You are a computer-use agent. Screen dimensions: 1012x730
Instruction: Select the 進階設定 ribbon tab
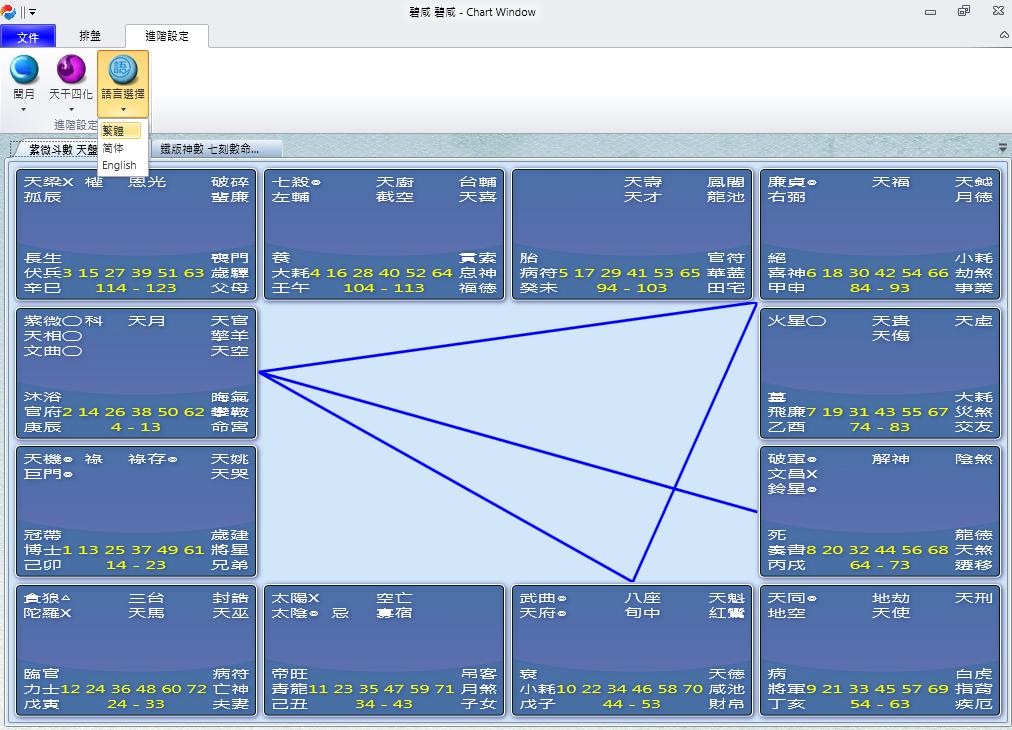(167, 36)
